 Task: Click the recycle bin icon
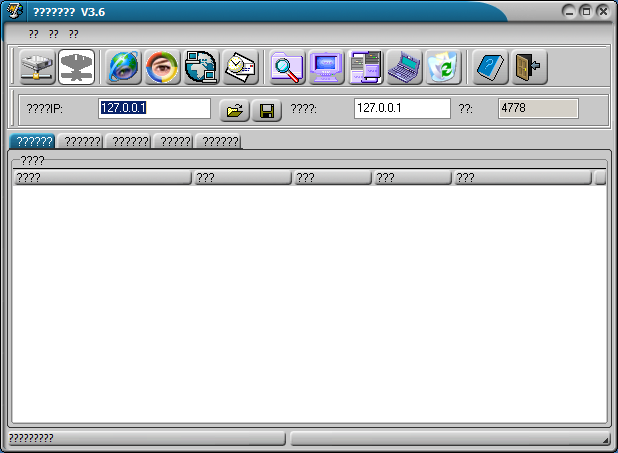(443, 67)
